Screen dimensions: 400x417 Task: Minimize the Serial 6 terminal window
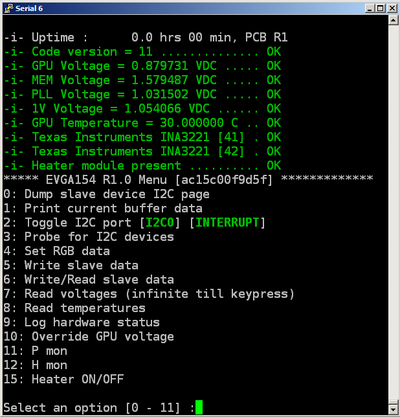(369, 8)
